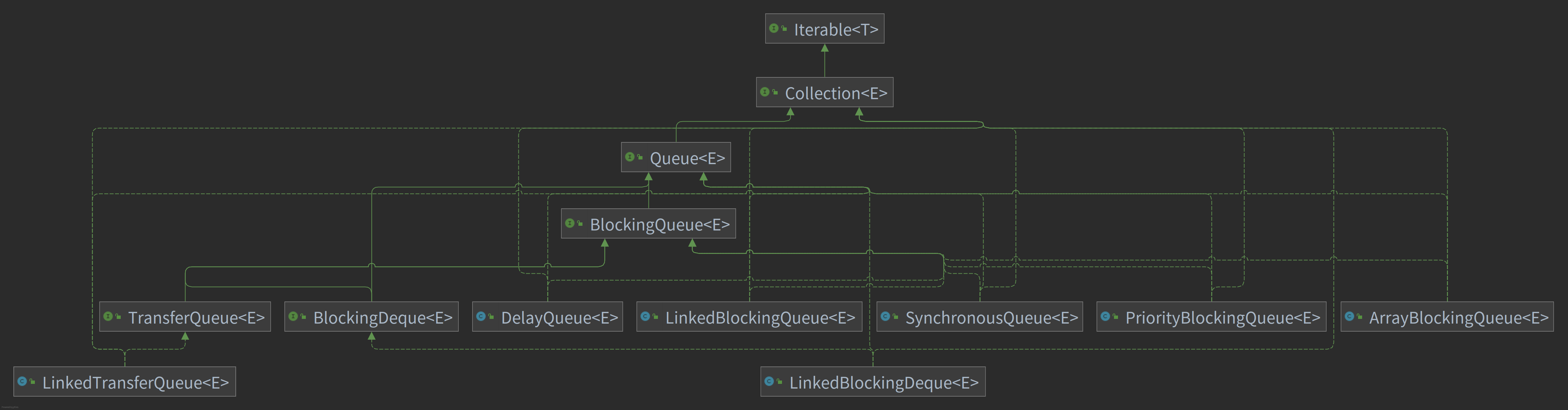Click the interface icon next to Queue<E>
This screenshot has height=410, width=1568.
pyautogui.click(x=630, y=157)
